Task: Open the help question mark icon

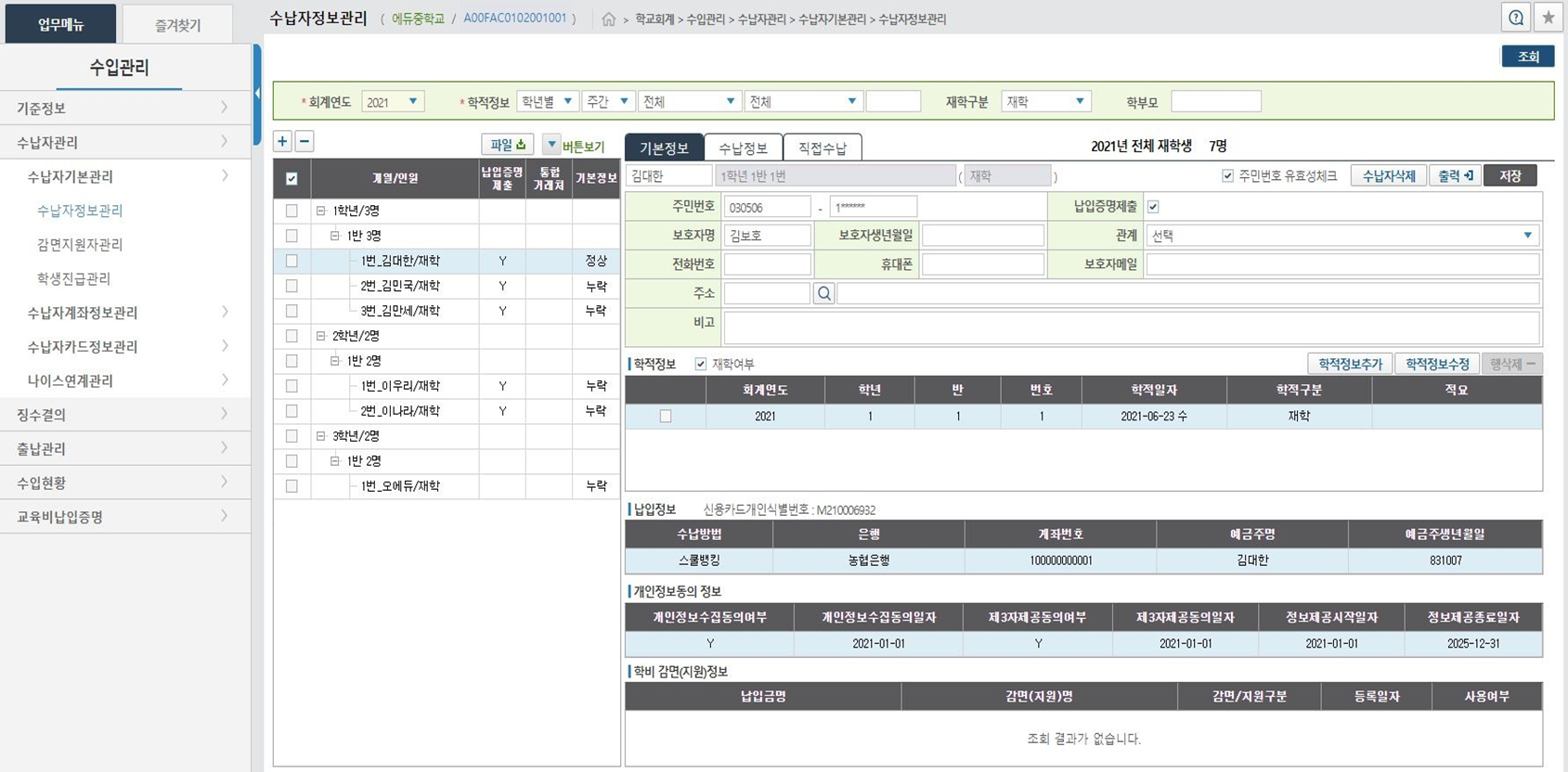Action: [x=1516, y=18]
